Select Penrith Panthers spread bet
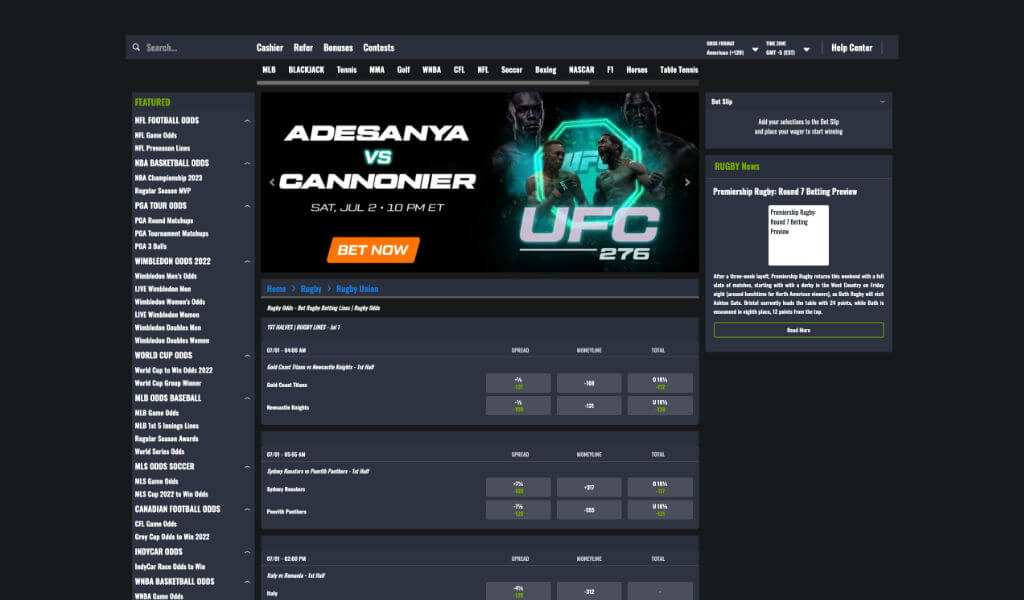The height and width of the screenshot is (600, 1024). pos(518,509)
